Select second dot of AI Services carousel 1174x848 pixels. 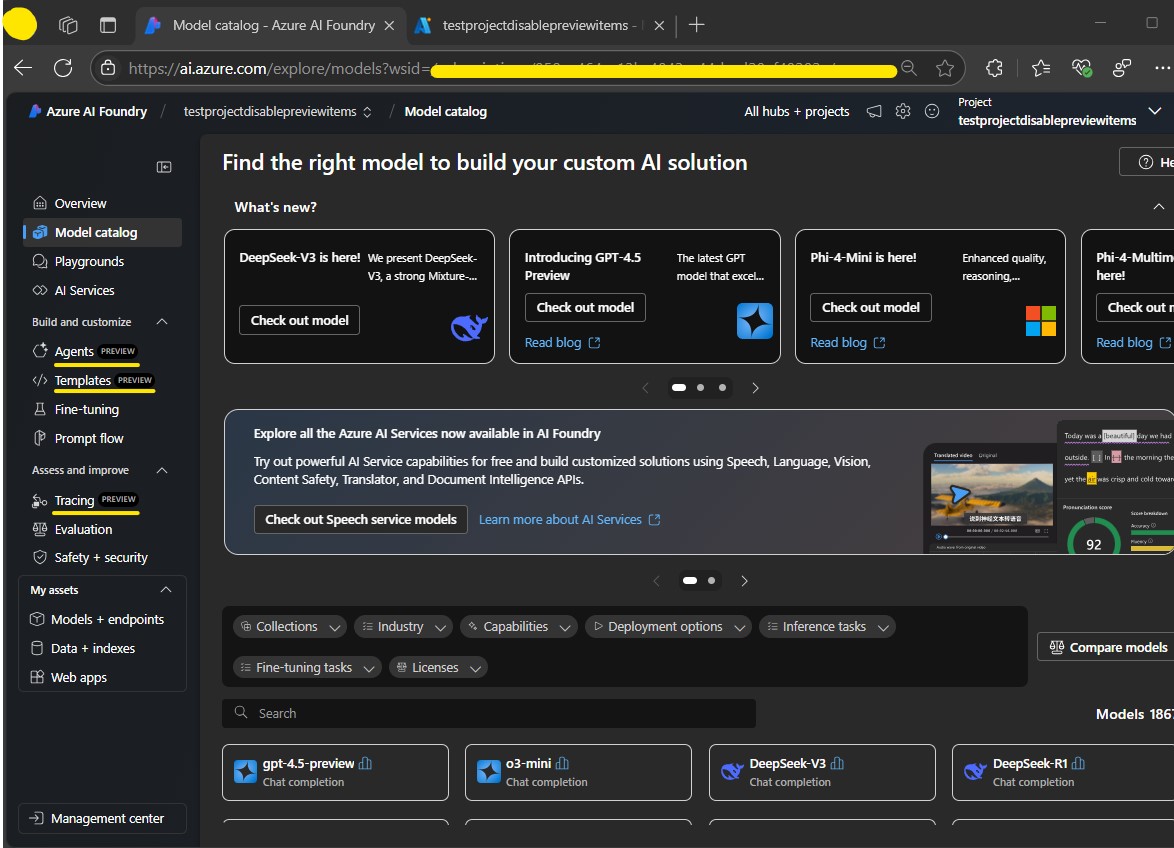pyautogui.click(x=711, y=581)
